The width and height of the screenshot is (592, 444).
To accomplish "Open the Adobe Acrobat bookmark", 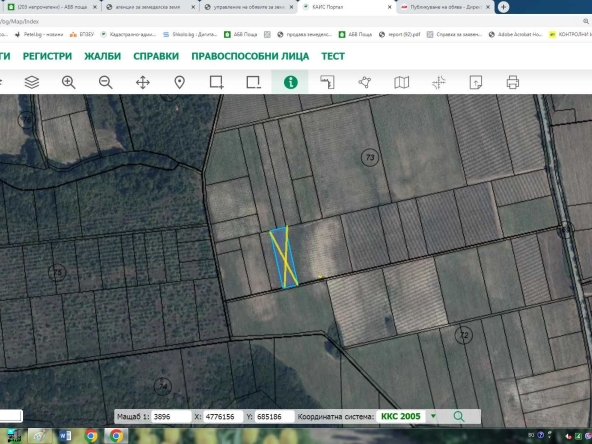I will [x=515, y=34].
